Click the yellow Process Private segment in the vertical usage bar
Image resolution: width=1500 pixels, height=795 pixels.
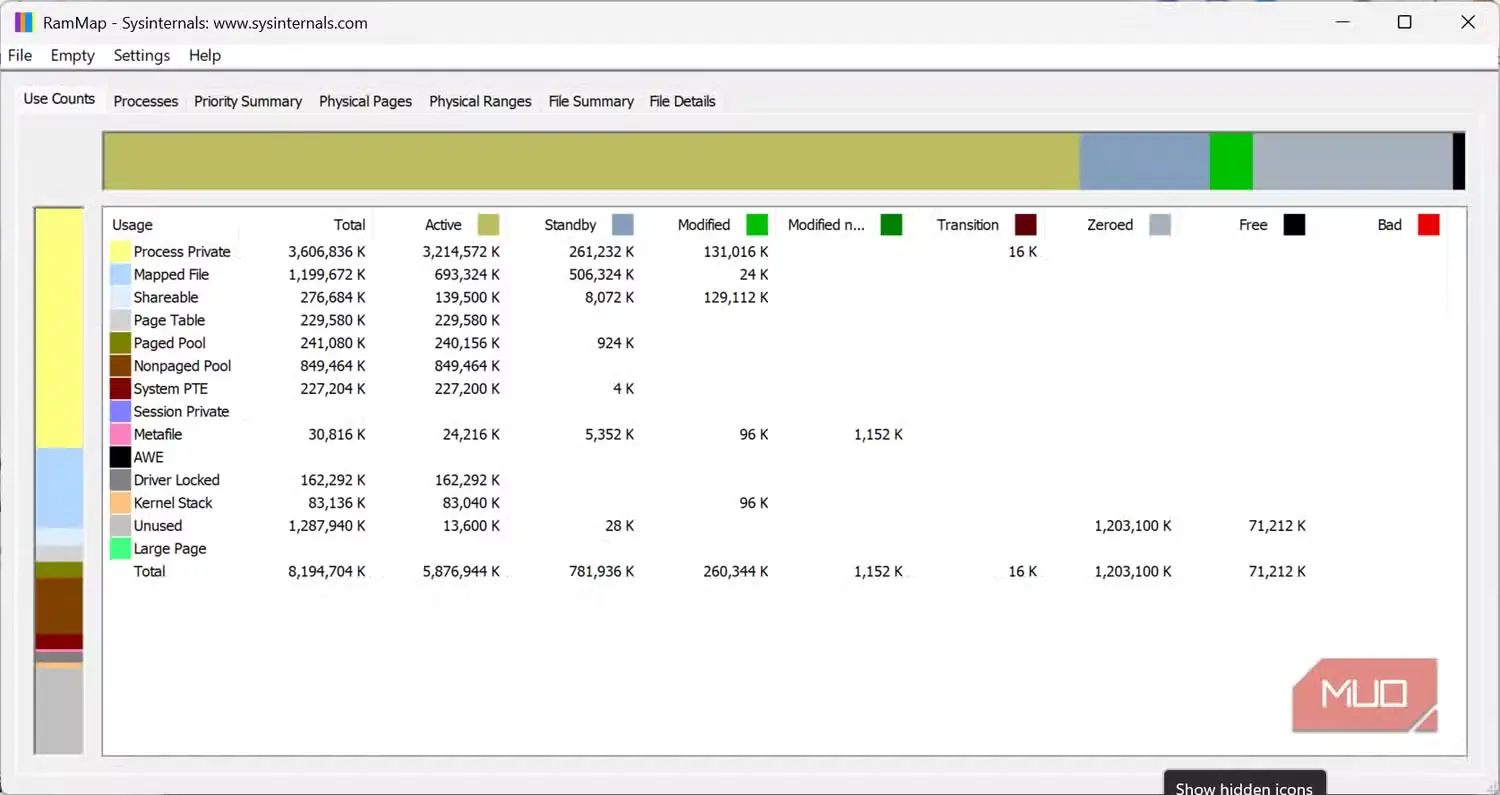click(59, 328)
